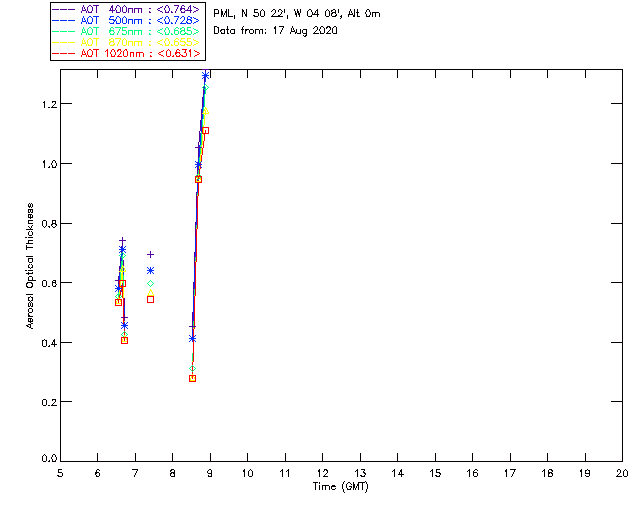Click the x-axis tick label 17
The height and width of the screenshot is (512, 640).
(510, 473)
